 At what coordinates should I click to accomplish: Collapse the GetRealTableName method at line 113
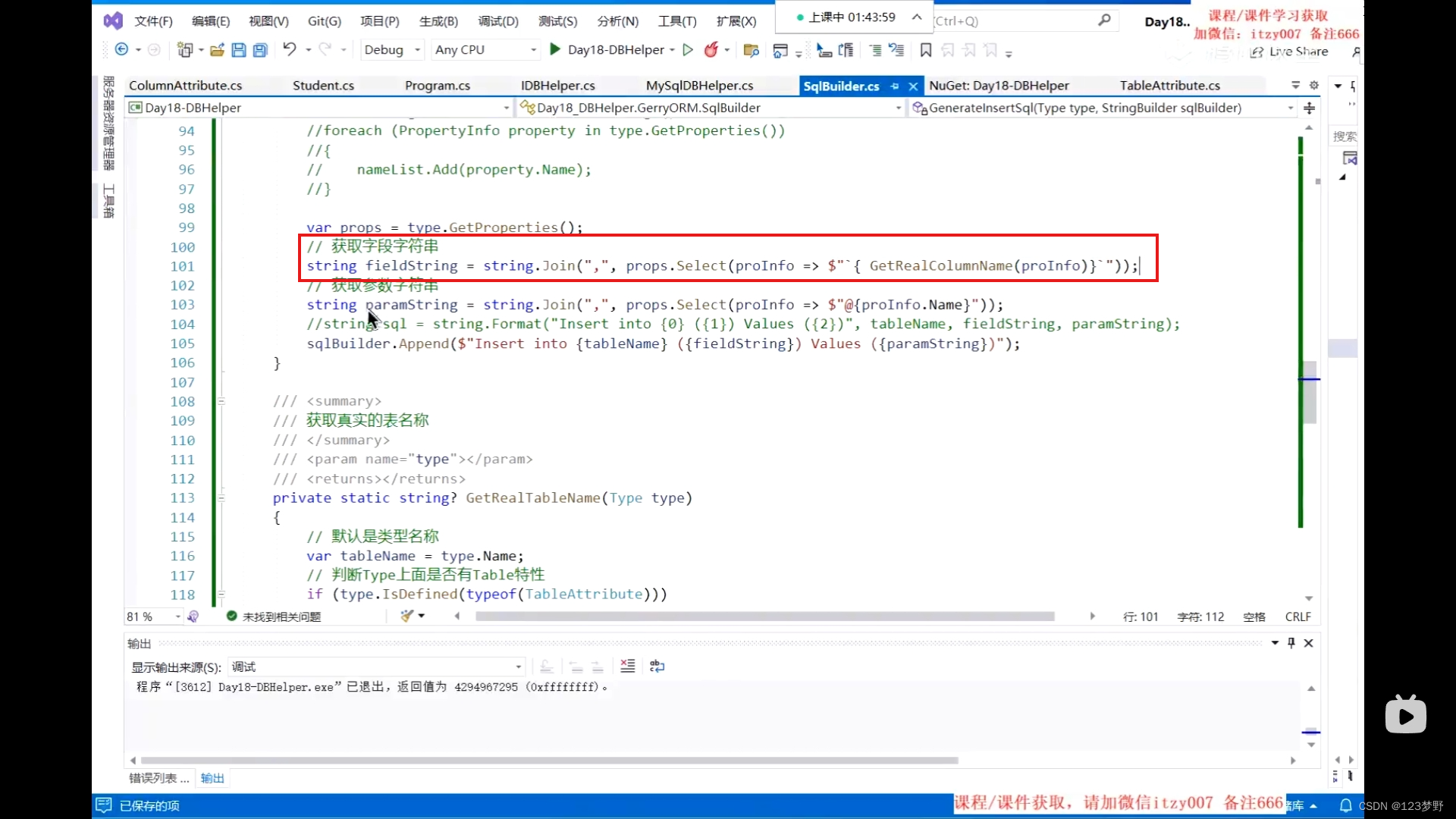tap(221, 498)
